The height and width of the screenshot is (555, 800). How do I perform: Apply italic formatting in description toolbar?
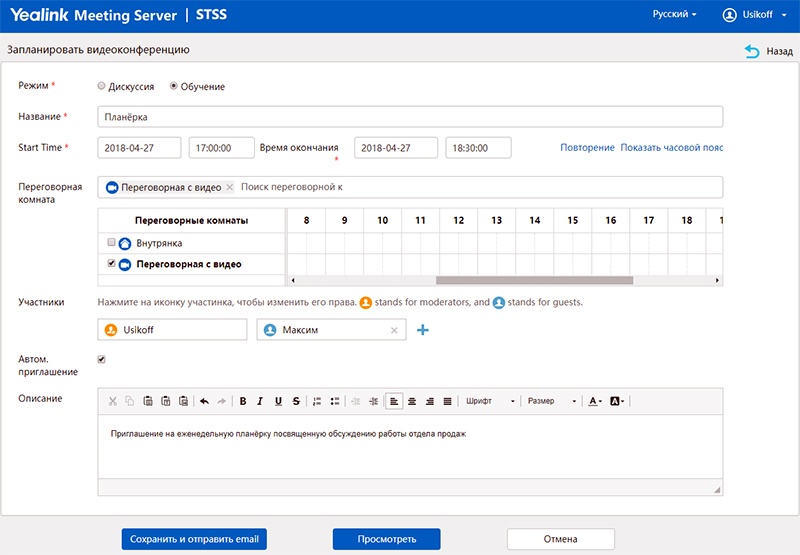coord(260,401)
